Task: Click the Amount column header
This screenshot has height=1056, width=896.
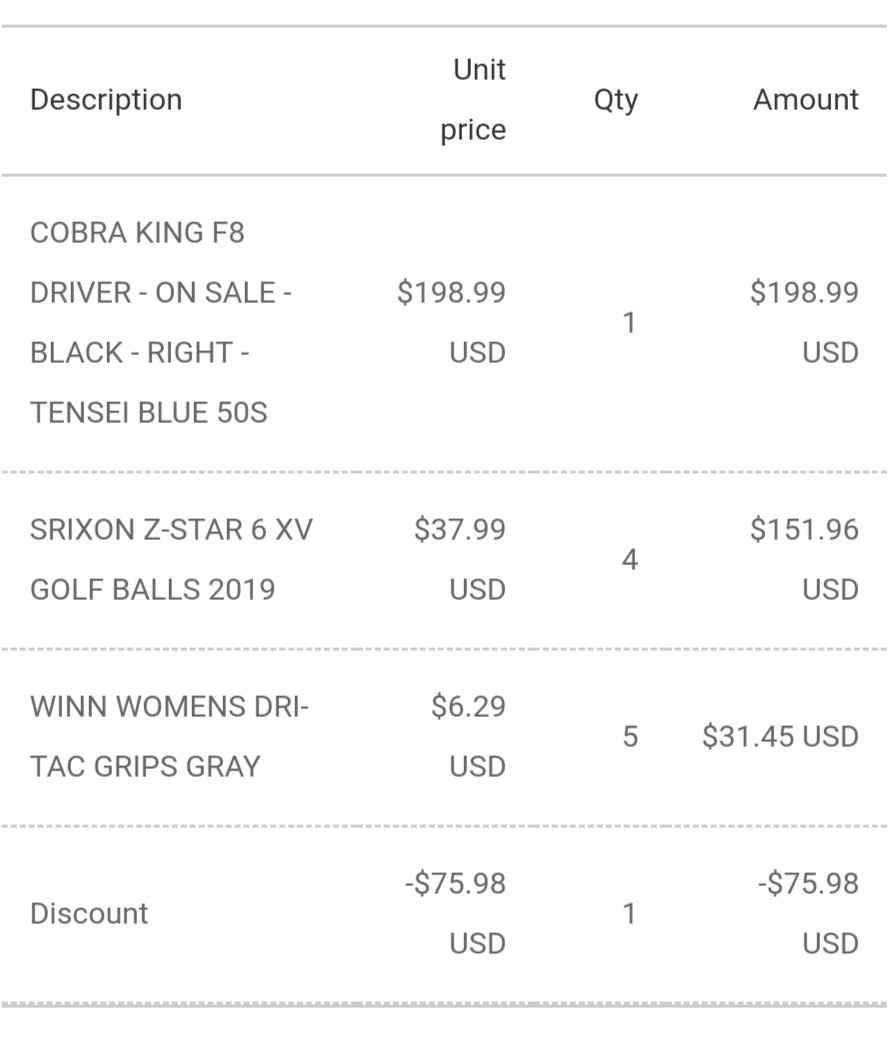Action: click(805, 100)
